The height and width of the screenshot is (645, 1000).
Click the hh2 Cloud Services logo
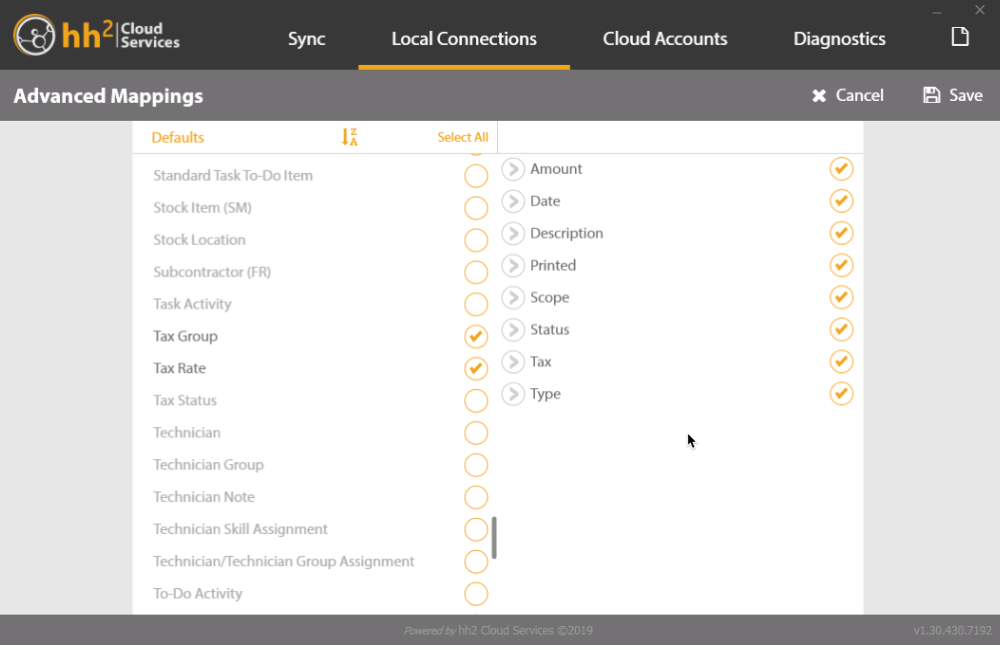(x=97, y=35)
